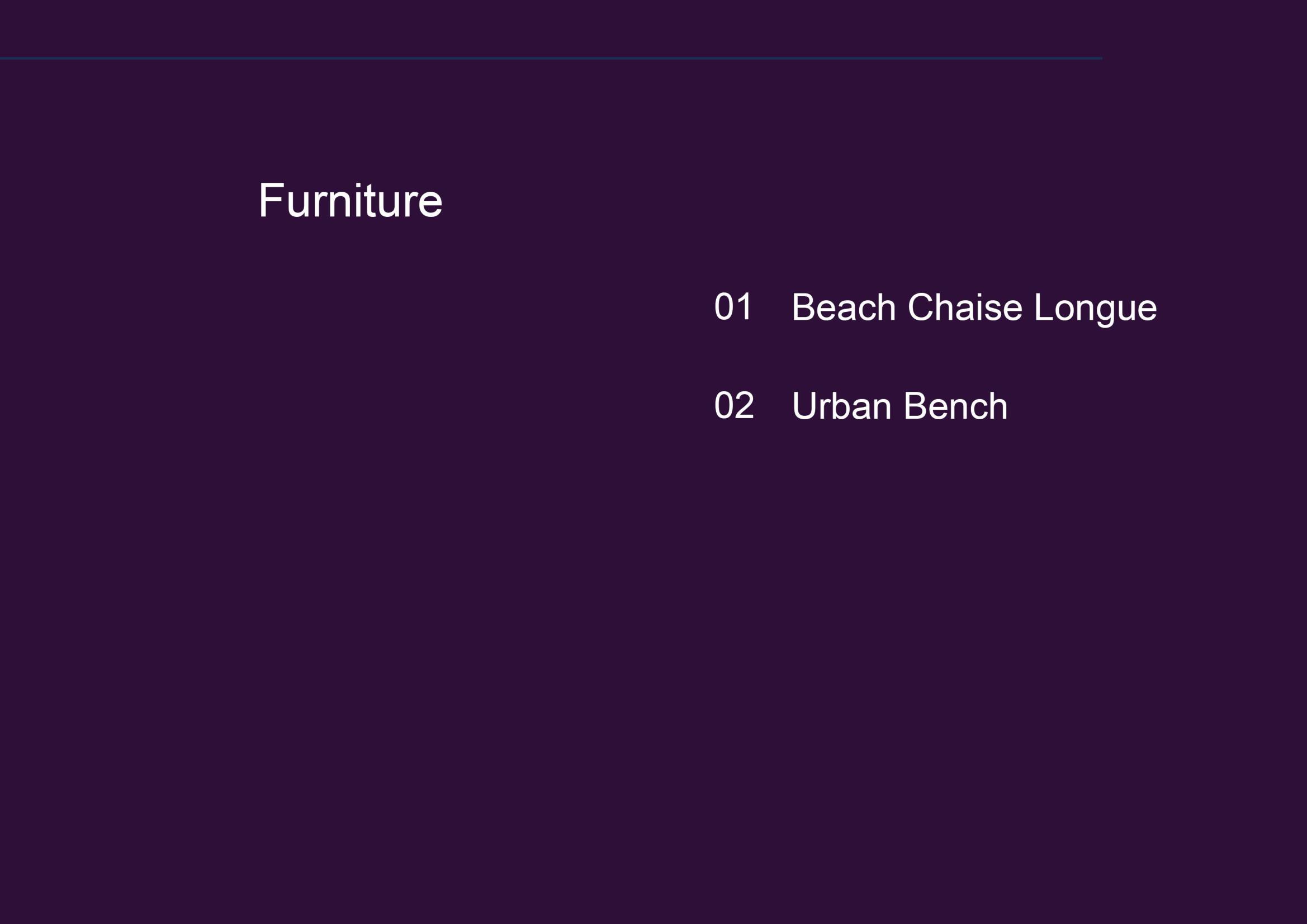Click the word Beach in item 01

(x=844, y=307)
